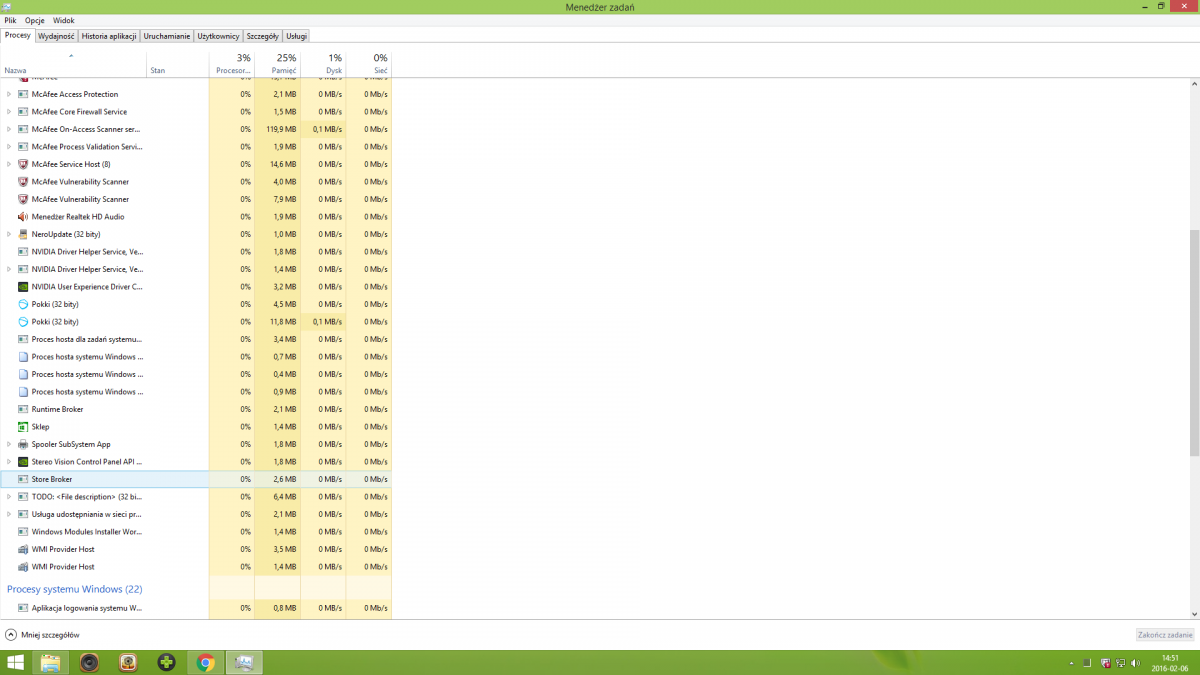Viewport: 1200px width, 675px height.
Task: Select the 119,9 MB memory value
Action: 281,129
